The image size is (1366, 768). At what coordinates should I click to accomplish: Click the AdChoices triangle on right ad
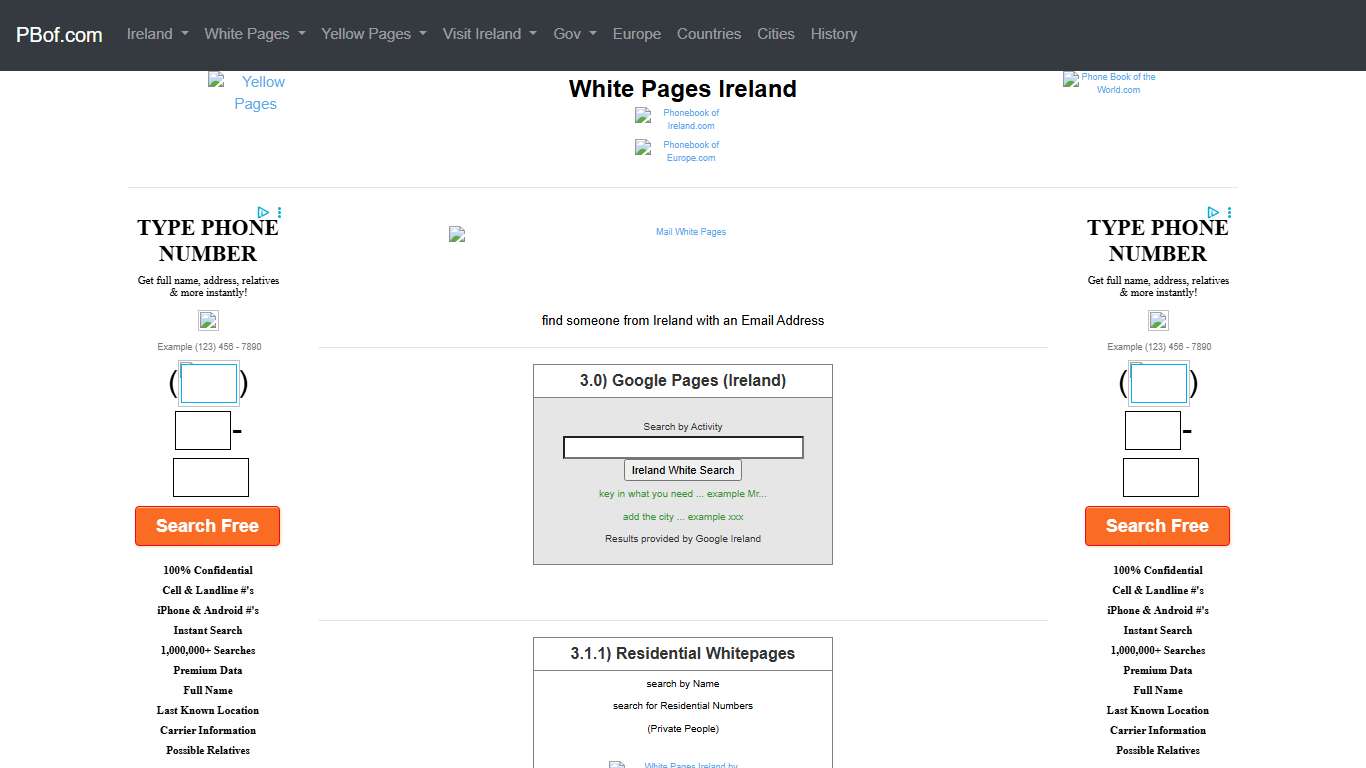1213,212
